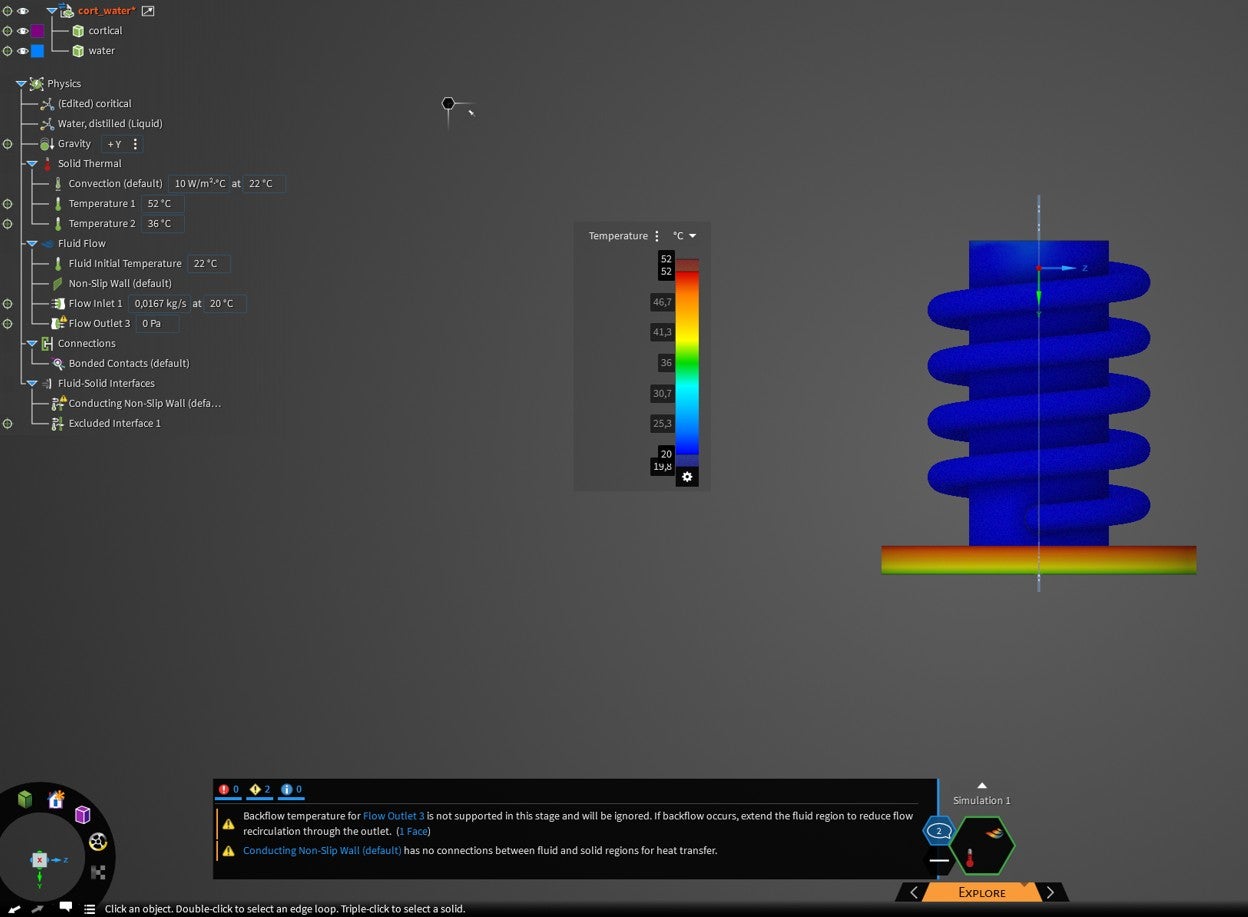Collapse the Physics tree node
The width and height of the screenshot is (1248, 917).
tap(21, 84)
